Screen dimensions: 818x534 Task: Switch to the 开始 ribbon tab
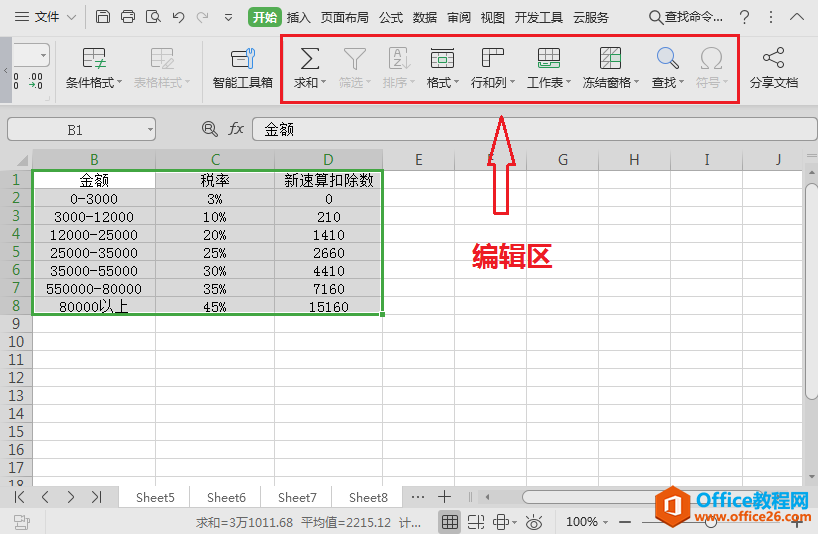click(264, 17)
